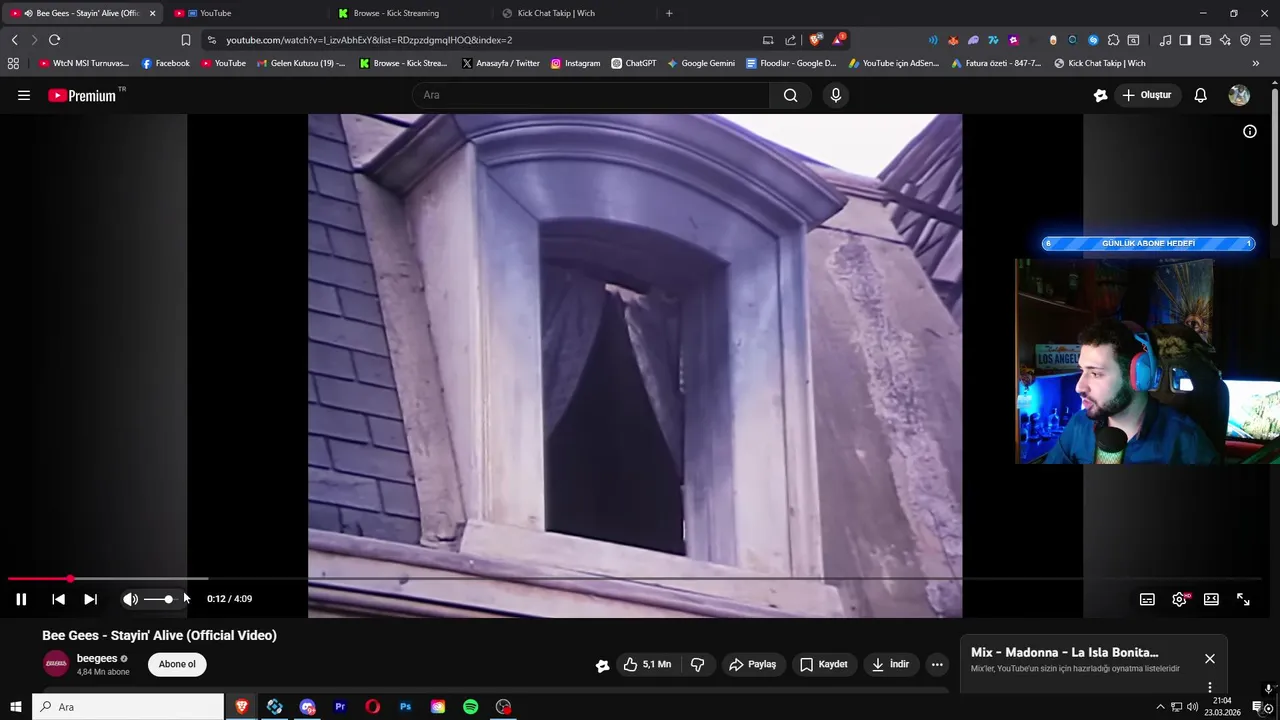Viewport: 1280px width, 720px height.
Task: Click the YouTube address bar URL
Action: 369,40
